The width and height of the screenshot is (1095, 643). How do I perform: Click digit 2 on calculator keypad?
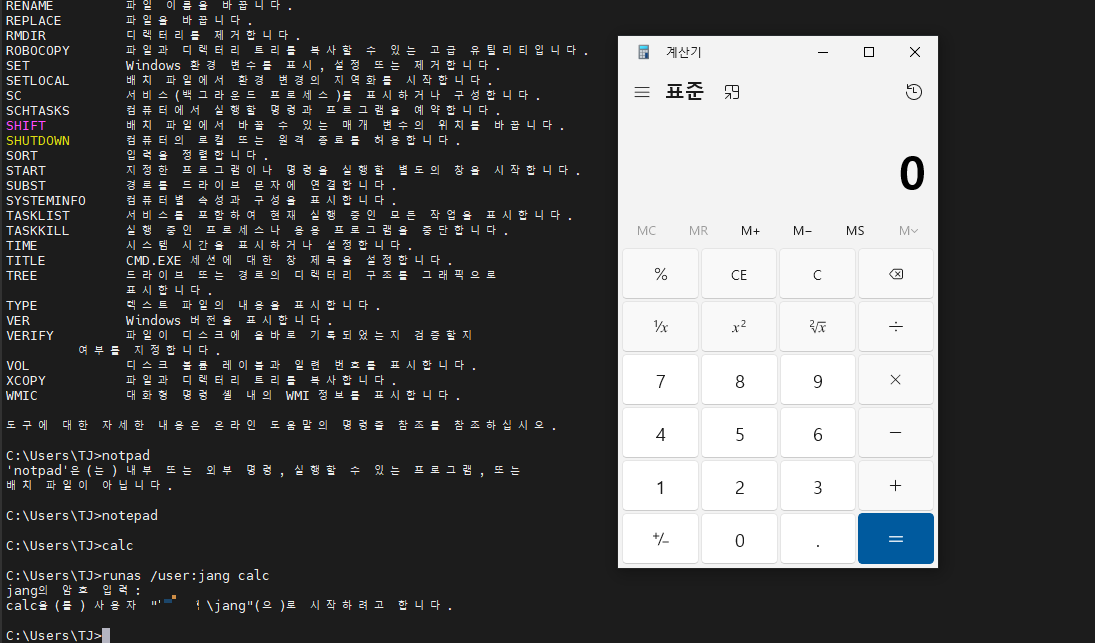pos(739,486)
